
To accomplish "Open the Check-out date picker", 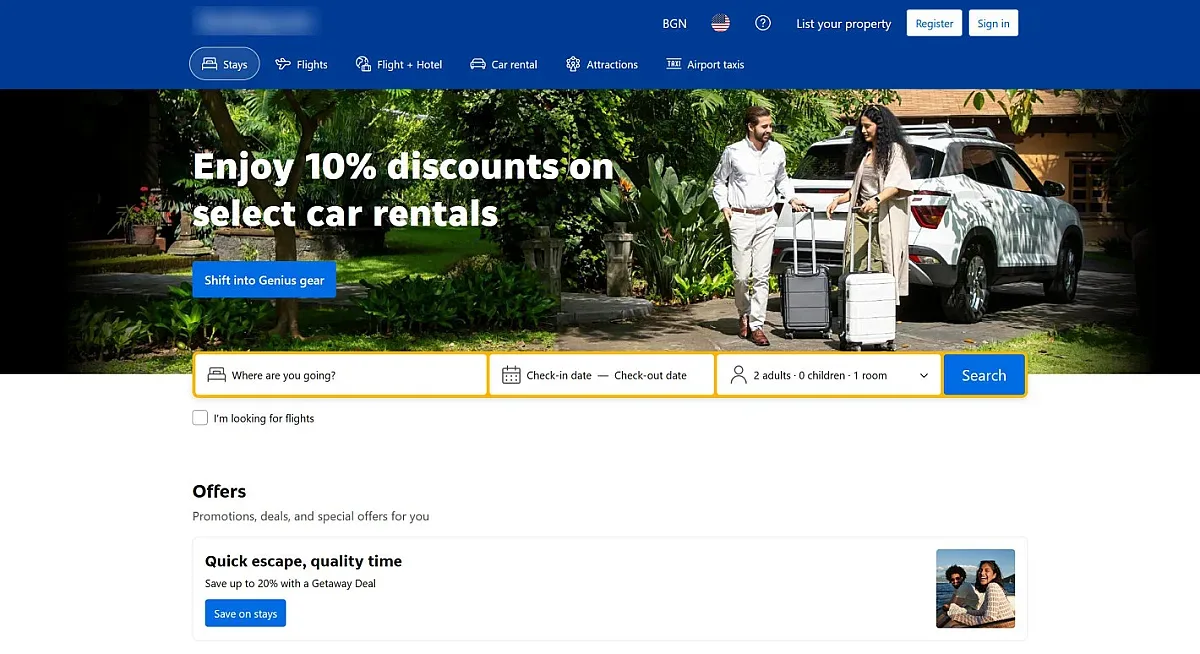I will pyautogui.click(x=650, y=375).
